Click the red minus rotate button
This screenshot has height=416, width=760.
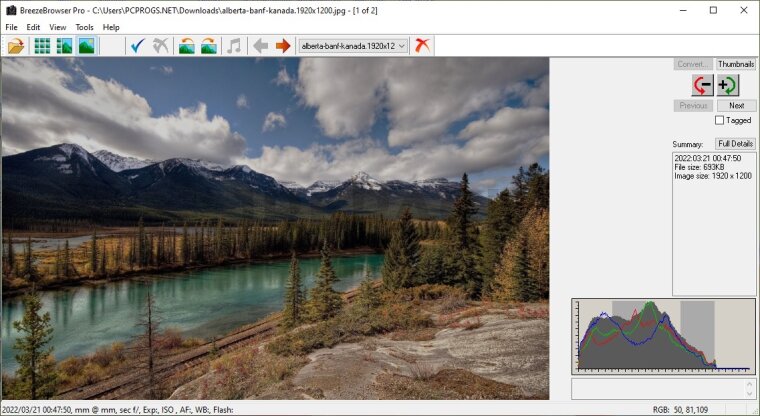703,85
